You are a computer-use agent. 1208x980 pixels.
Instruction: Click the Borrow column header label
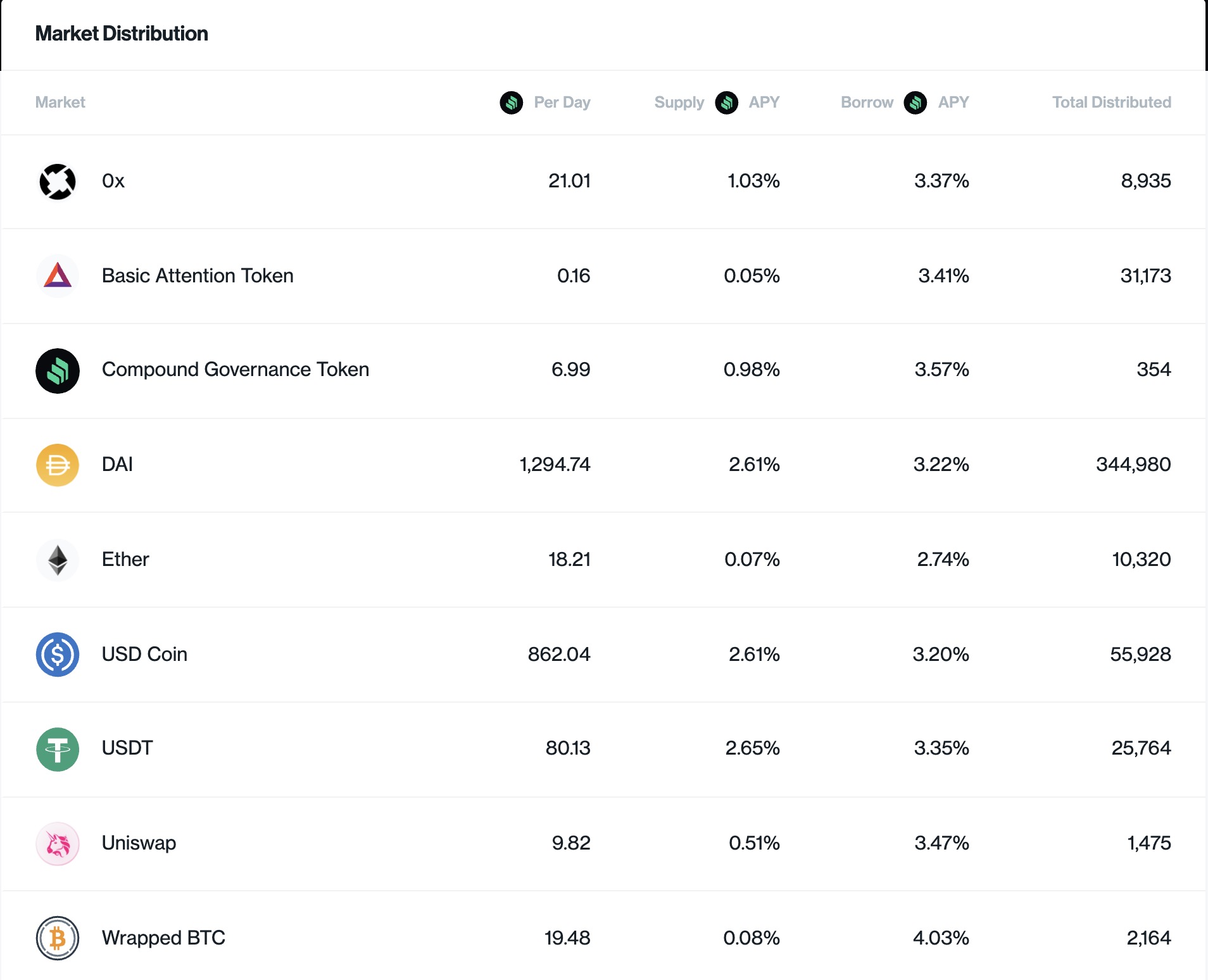[867, 102]
